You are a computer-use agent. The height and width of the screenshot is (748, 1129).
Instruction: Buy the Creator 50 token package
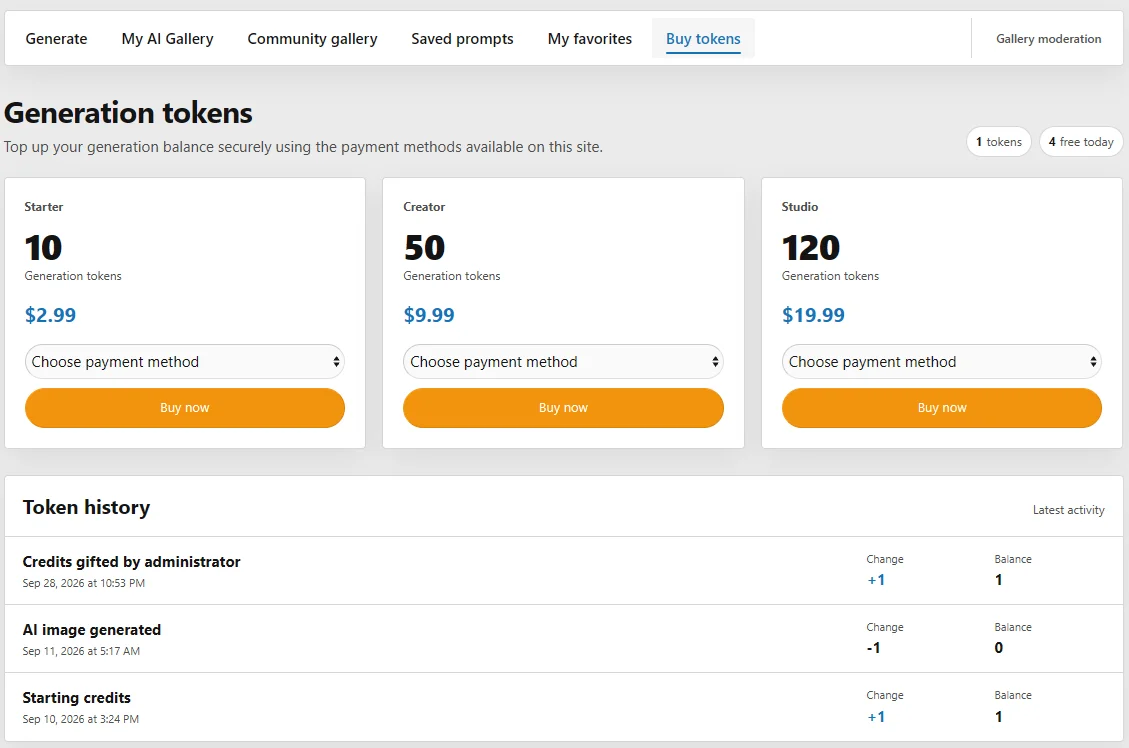[x=563, y=407]
